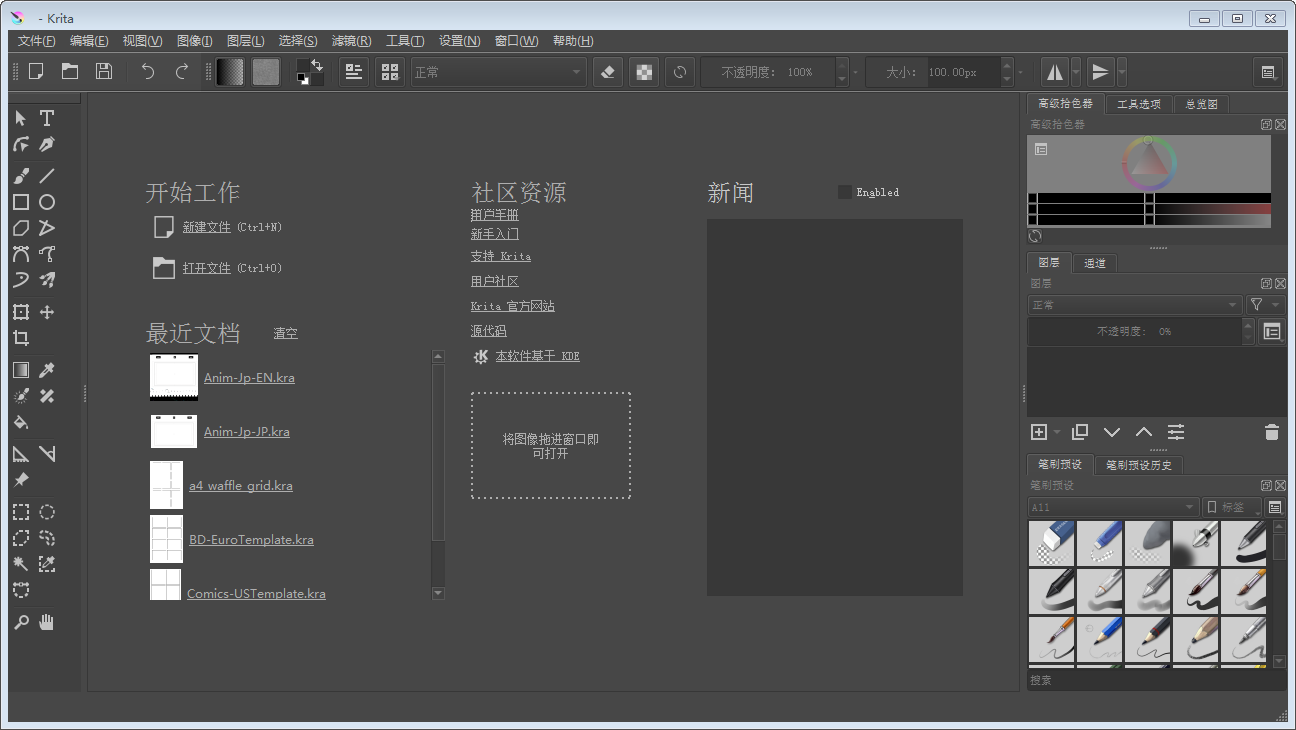This screenshot has height=730, width=1296.
Task: Open the 图层(L) menu
Action: pyautogui.click(x=246, y=41)
